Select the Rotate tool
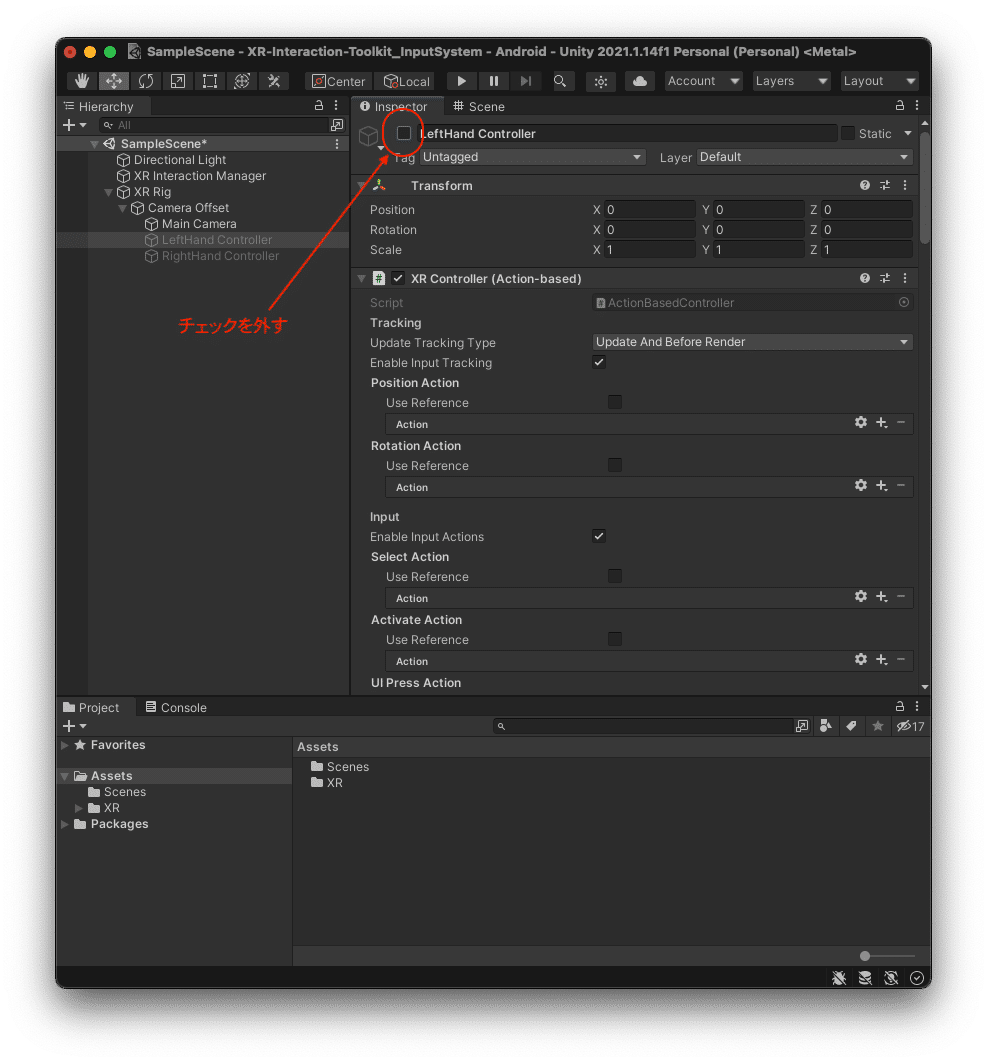Image resolution: width=987 pixels, height=1062 pixels. pyautogui.click(x=146, y=81)
